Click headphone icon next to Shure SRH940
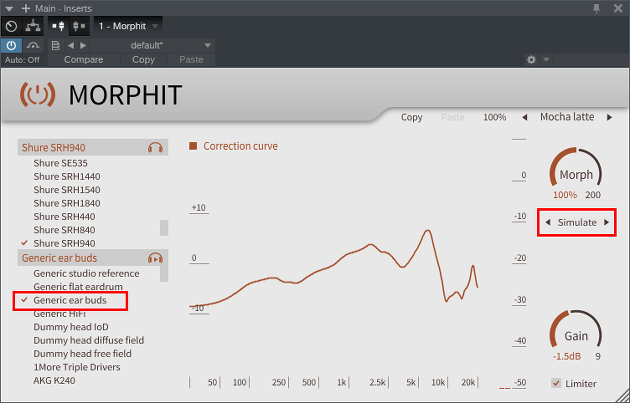Viewport: 630px width, 403px height. click(155, 147)
